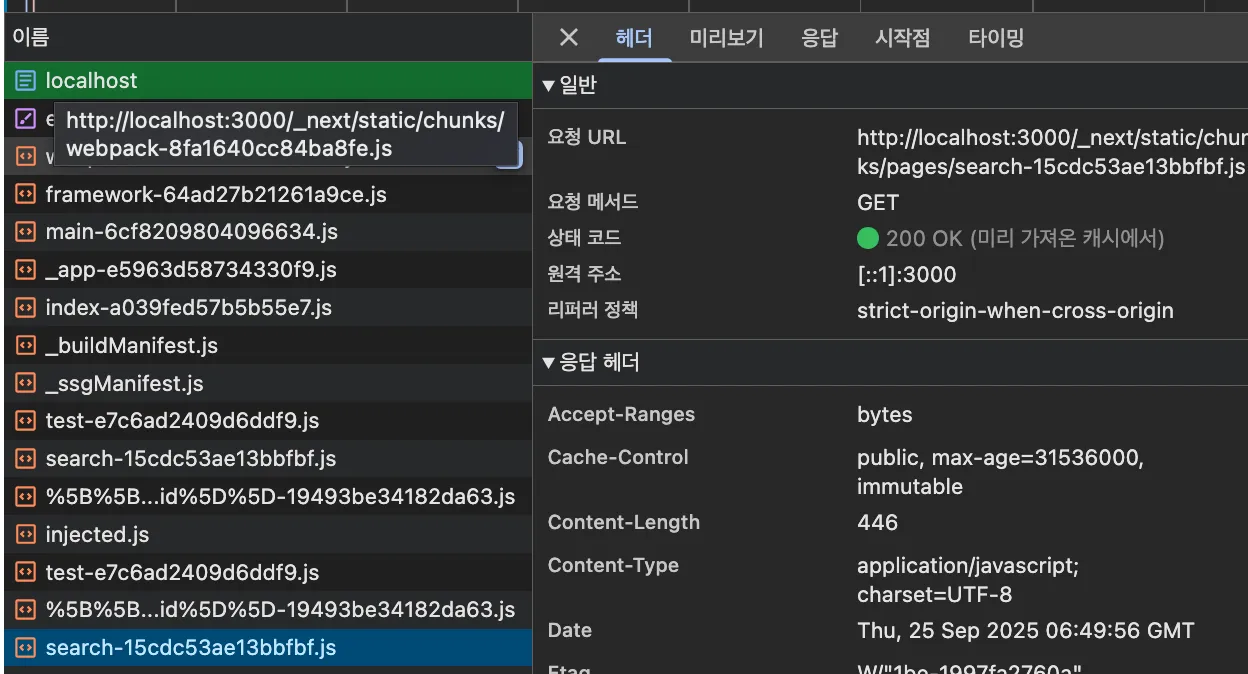Select the 응답 (Response) tab
This screenshot has width=1248, height=674.
pyautogui.click(x=820, y=37)
